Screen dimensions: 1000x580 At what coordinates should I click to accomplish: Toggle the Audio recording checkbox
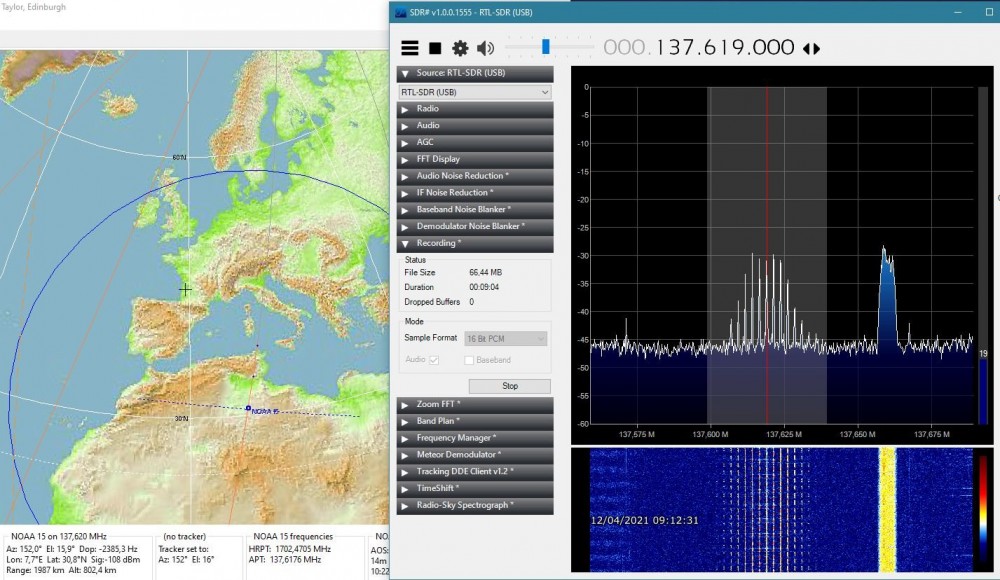tap(434, 360)
